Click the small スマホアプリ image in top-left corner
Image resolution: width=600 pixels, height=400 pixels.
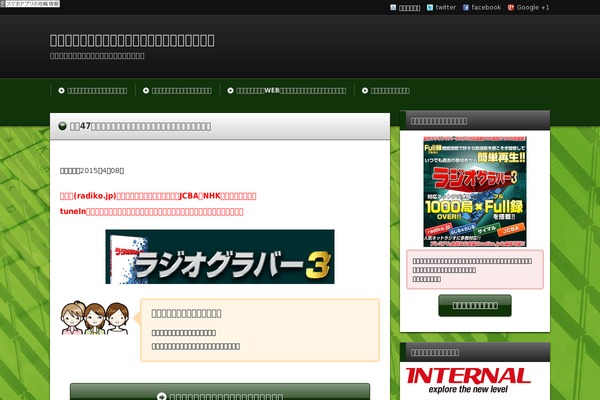[30, 3]
